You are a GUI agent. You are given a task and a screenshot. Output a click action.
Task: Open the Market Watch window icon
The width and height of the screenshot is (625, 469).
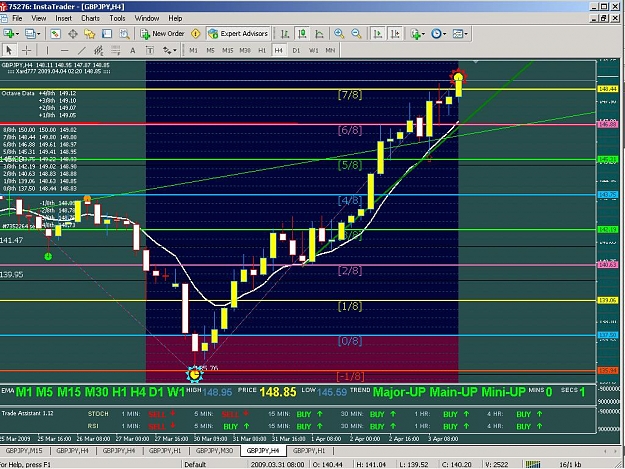point(55,34)
